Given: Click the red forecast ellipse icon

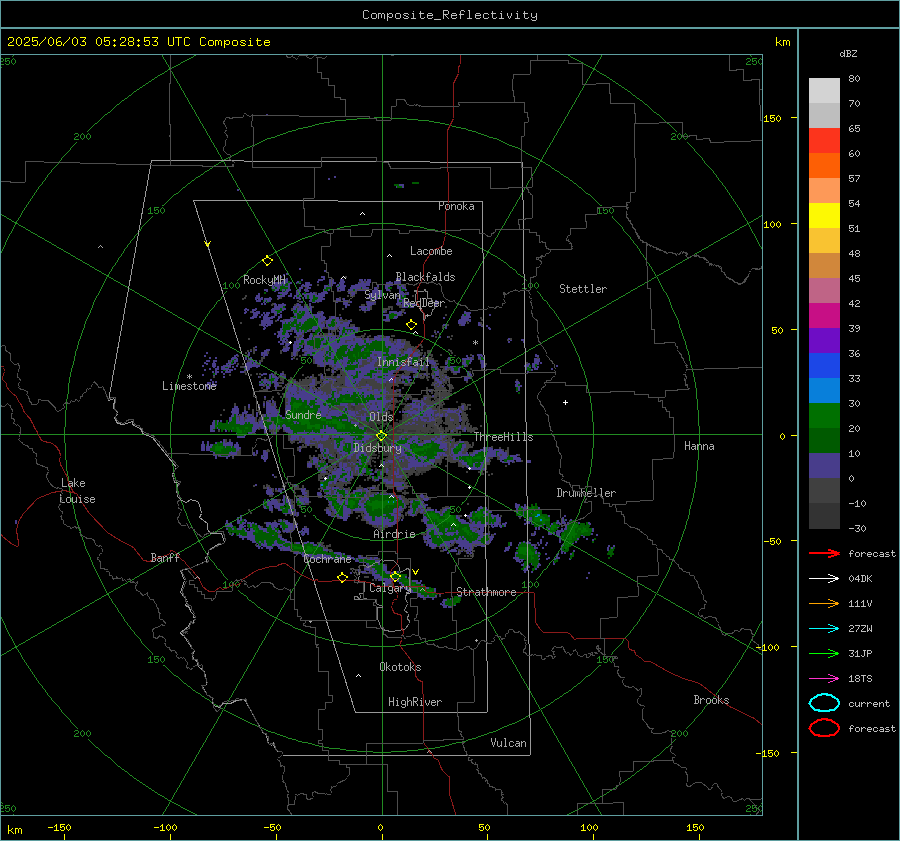Looking at the screenshot, I should coord(824,728).
